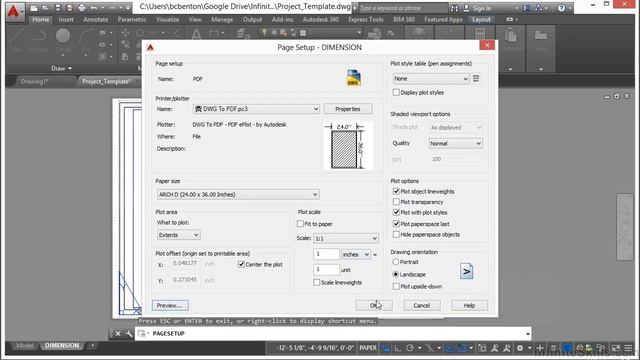Toggle the PAPER space status button
640x360 pixels.
[x=368, y=348]
